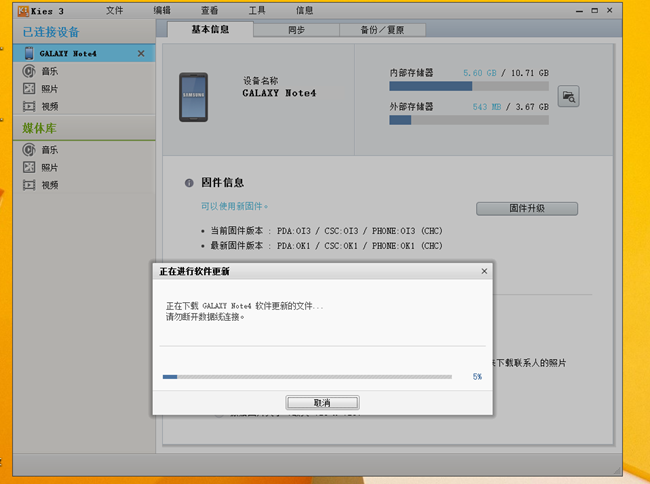The height and width of the screenshot is (484, 650).
Task: Open the 查看 menu
Action: pos(209,10)
